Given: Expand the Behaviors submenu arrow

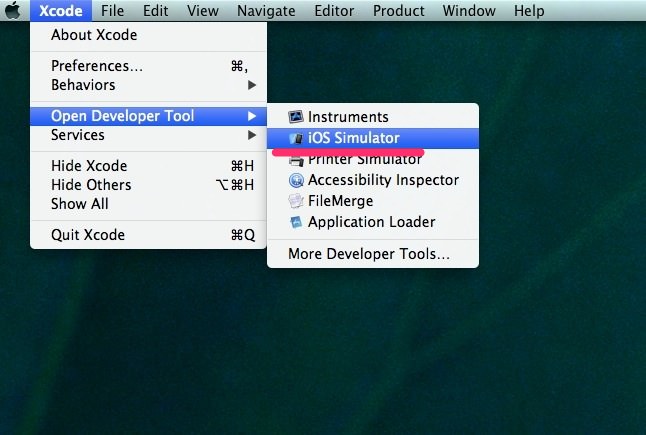Looking at the screenshot, I should pyautogui.click(x=252, y=85).
